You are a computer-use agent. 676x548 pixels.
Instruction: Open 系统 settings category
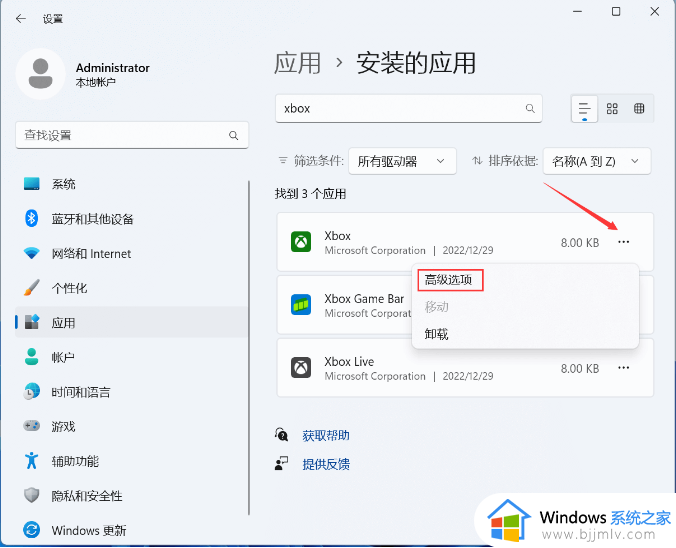(131, 184)
